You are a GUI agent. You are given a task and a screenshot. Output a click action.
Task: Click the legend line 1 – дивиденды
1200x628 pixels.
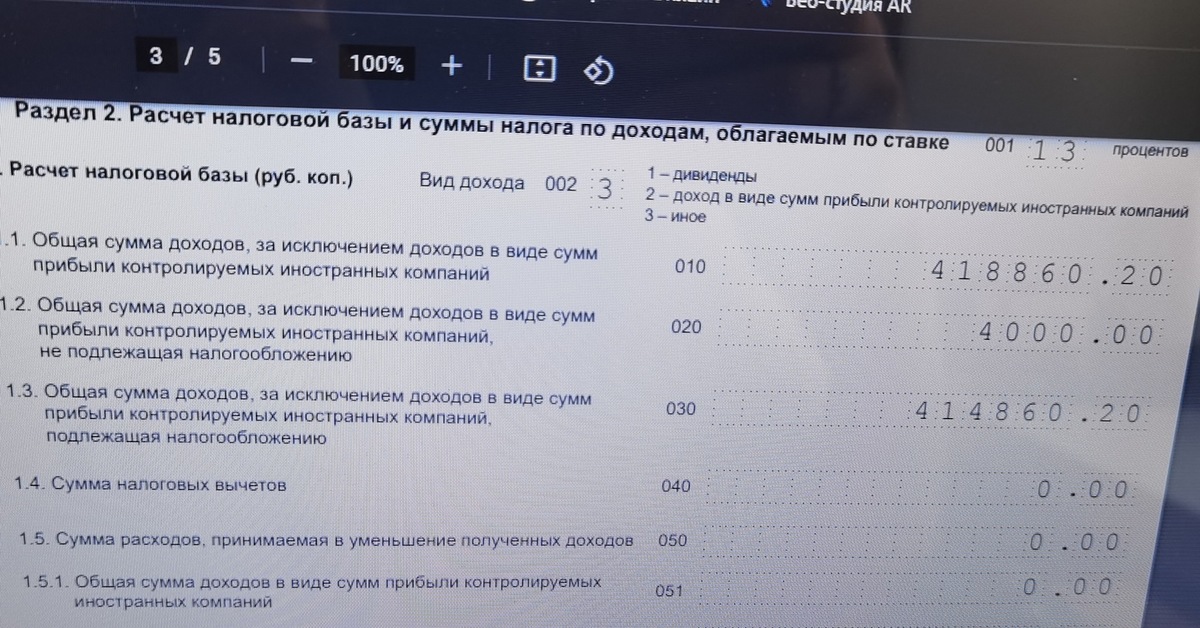tap(701, 177)
